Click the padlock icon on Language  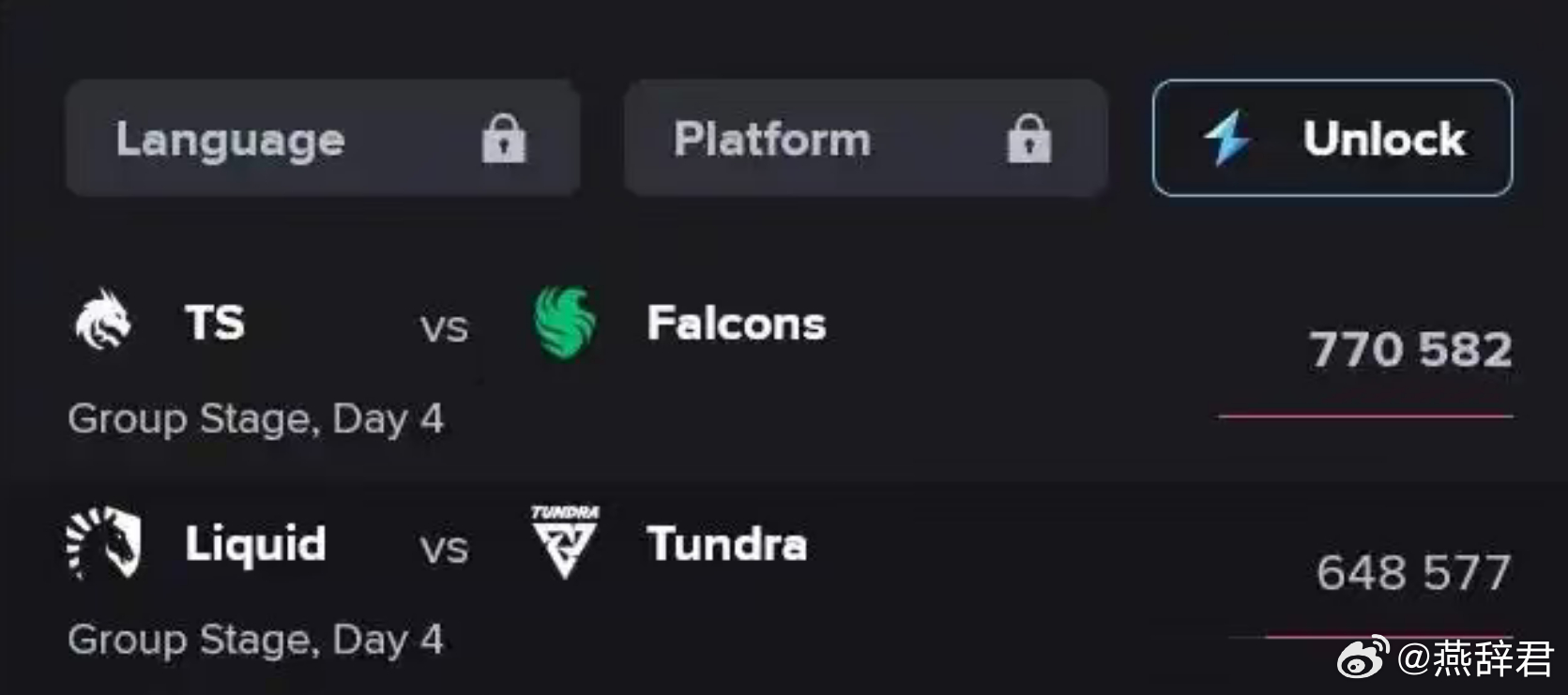click(x=504, y=139)
